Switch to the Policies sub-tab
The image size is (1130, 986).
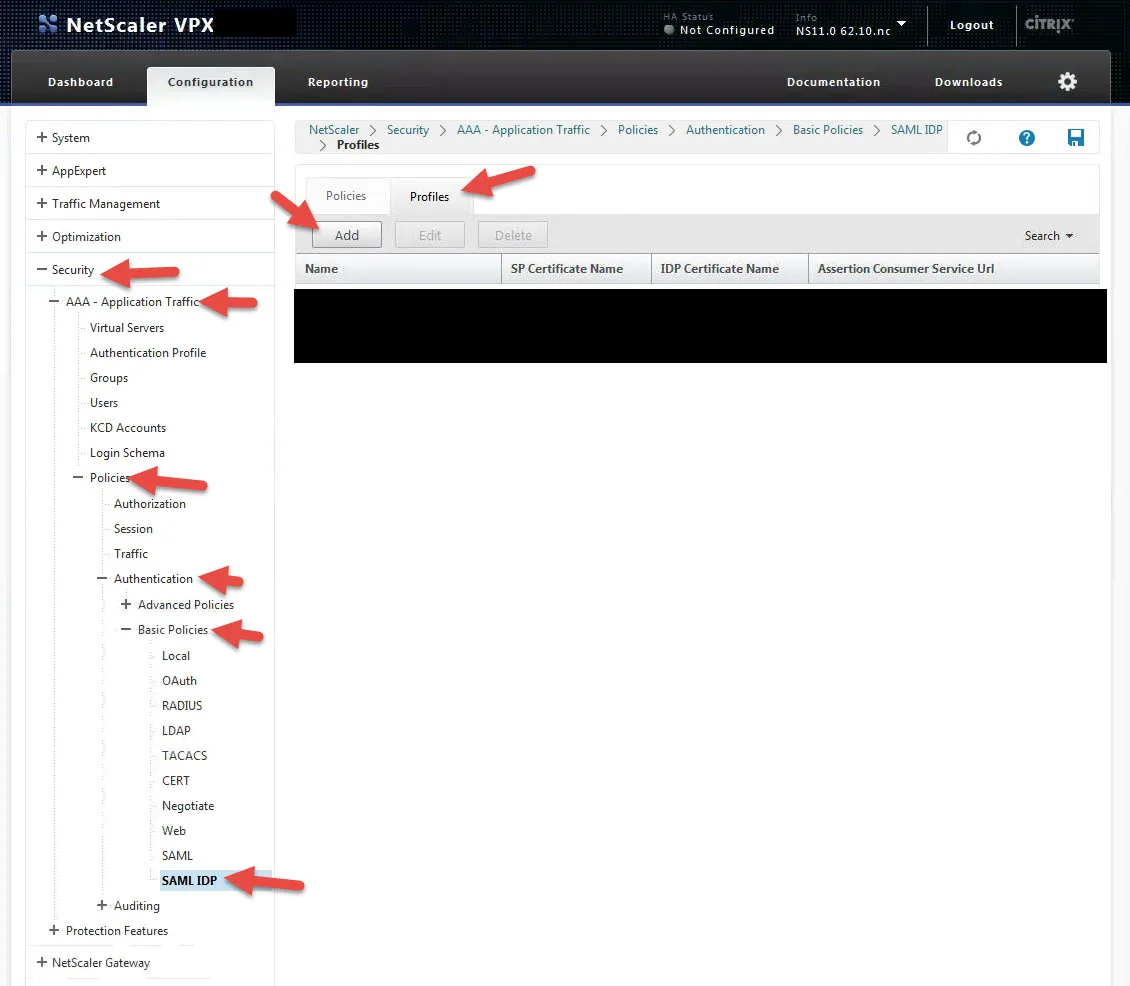pos(346,196)
